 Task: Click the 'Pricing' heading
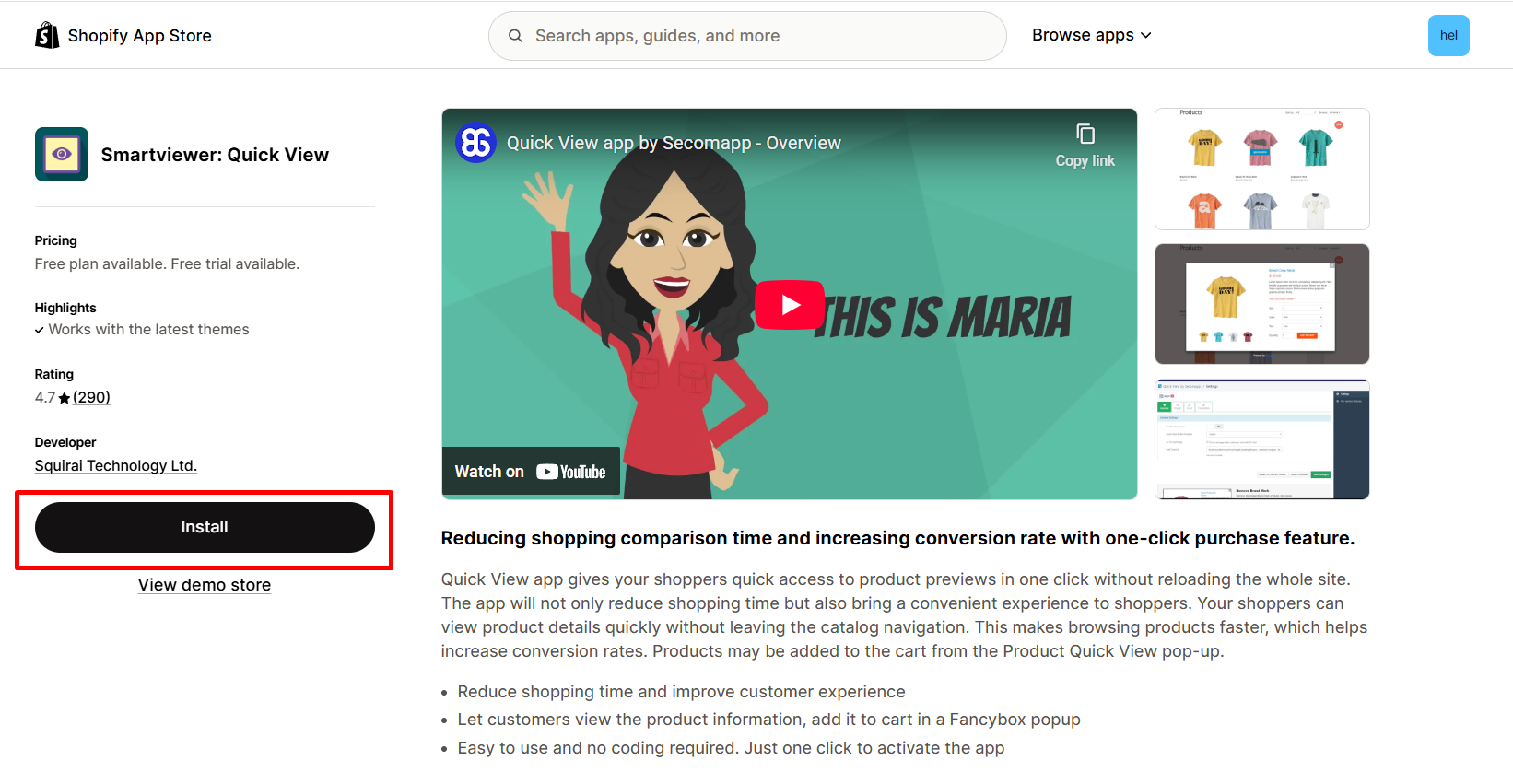tap(56, 240)
